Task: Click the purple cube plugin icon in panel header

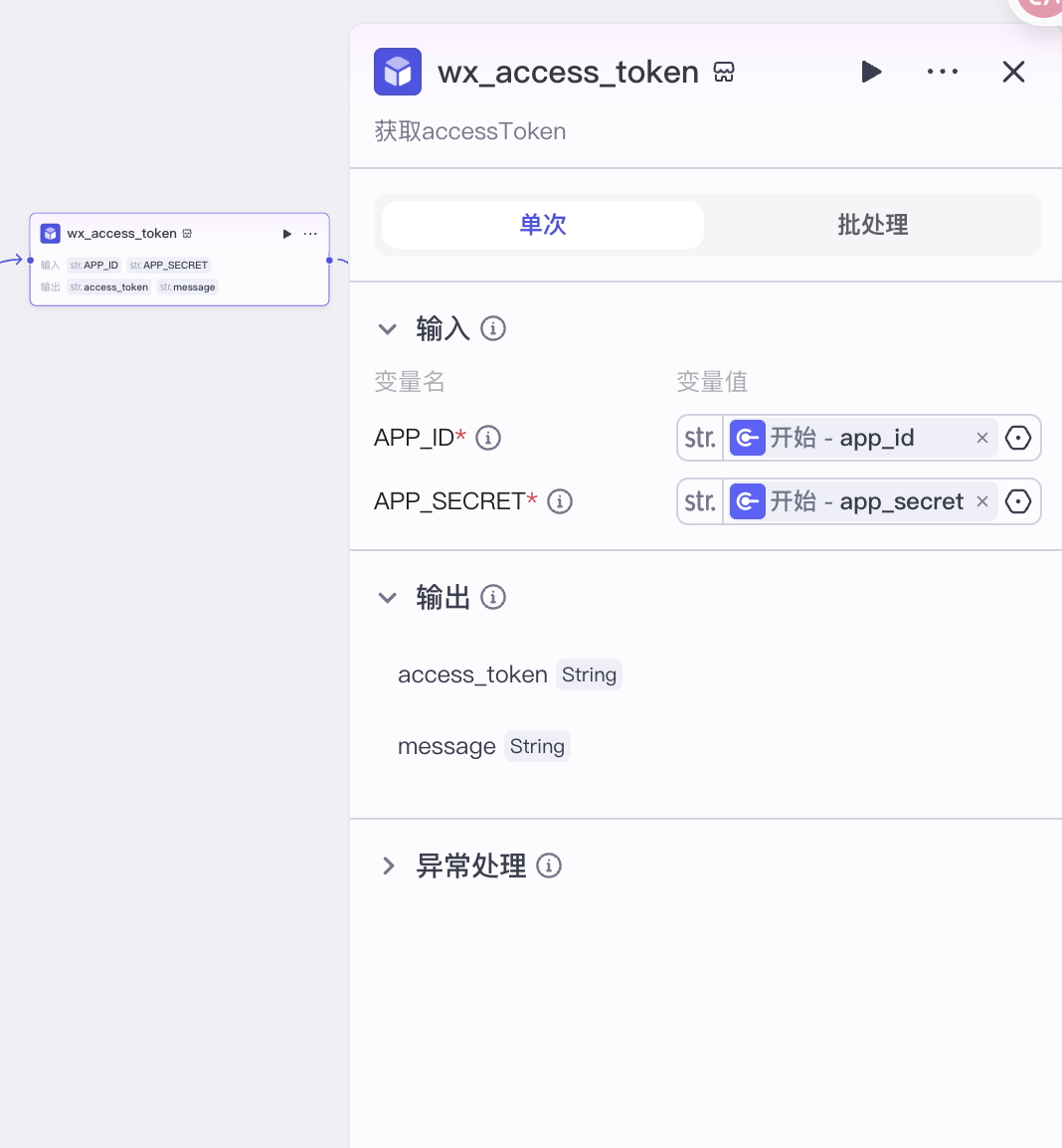Action: coord(398,72)
